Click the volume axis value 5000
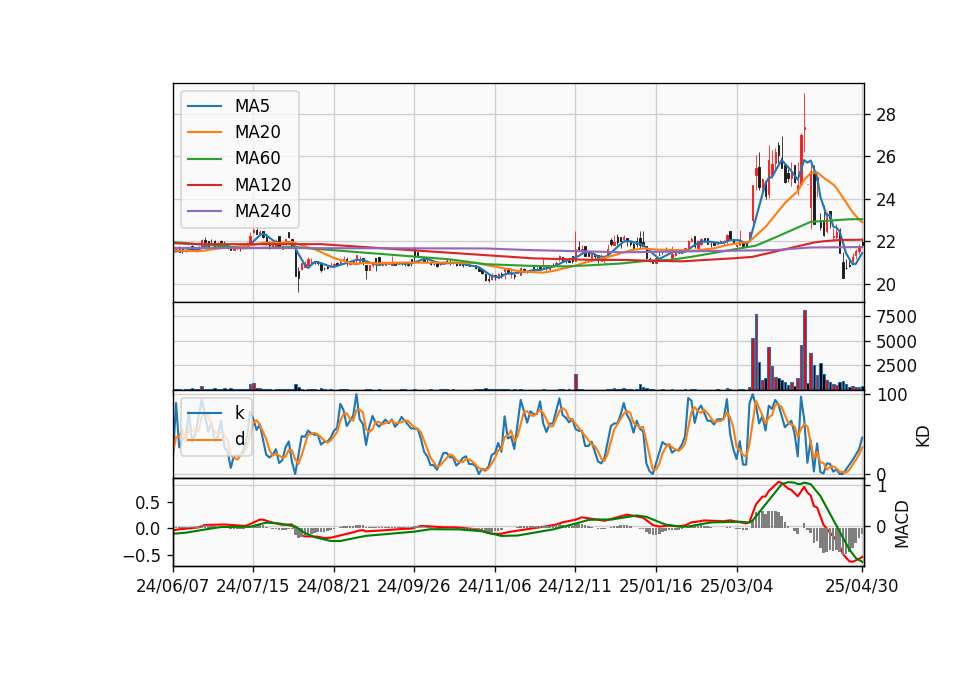 [x=896, y=342]
